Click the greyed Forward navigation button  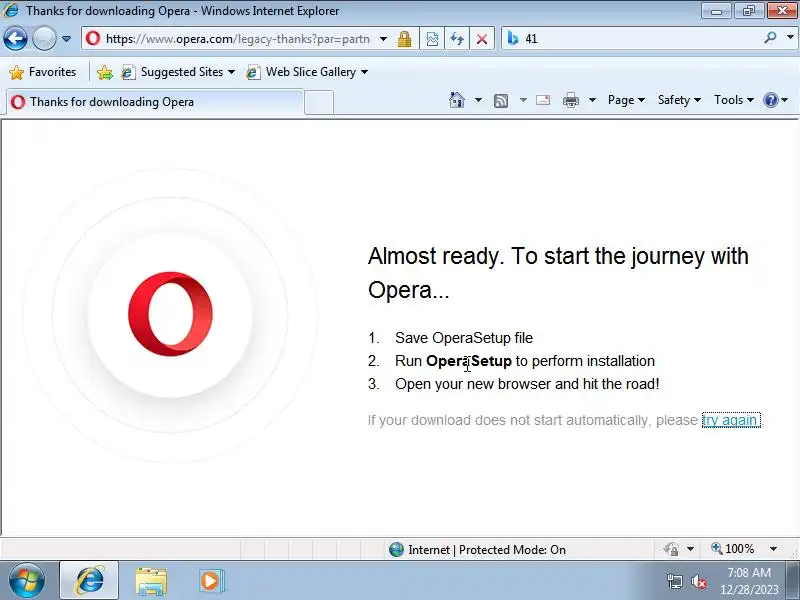(x=44, y=38)
